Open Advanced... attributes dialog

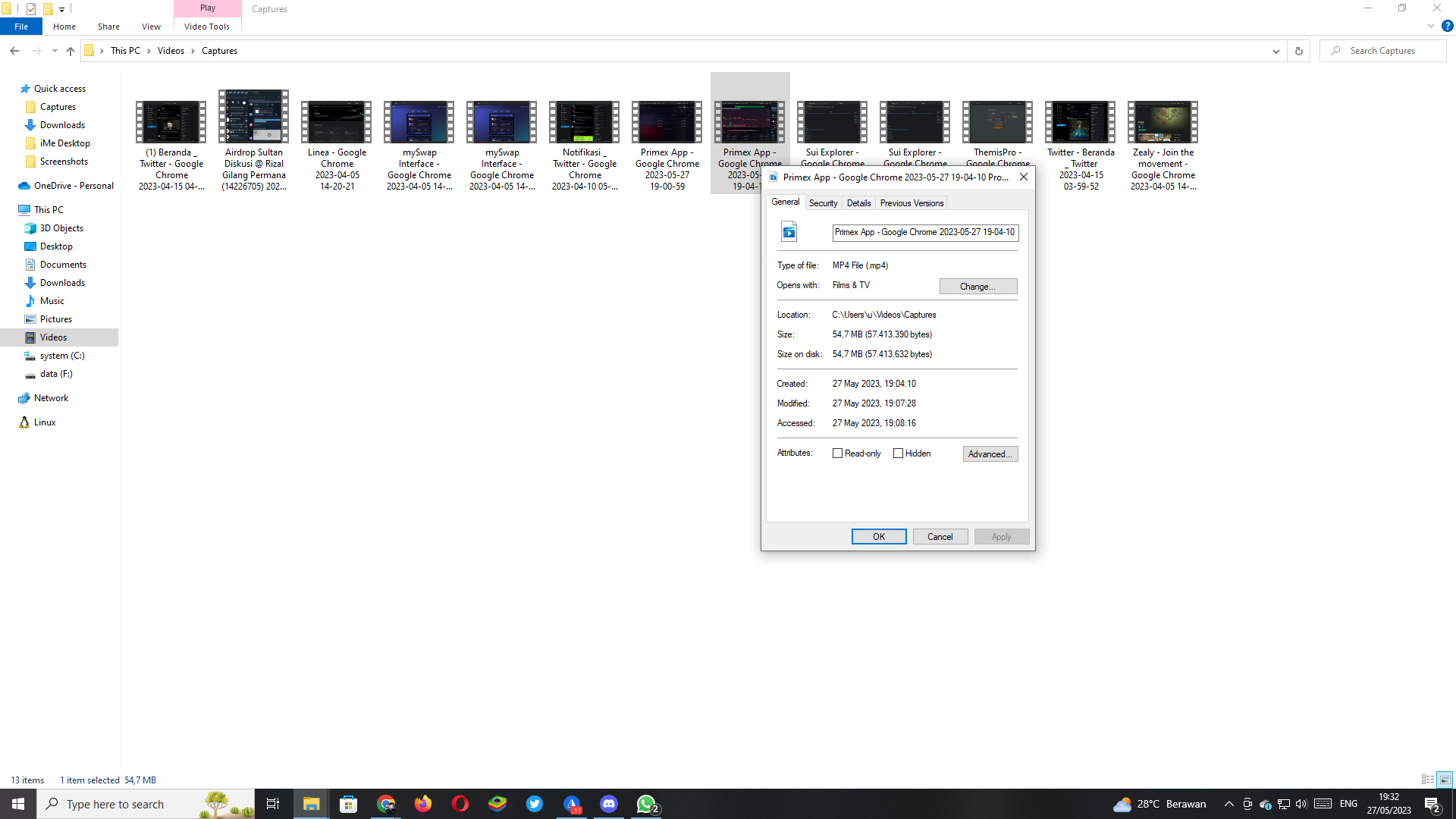click(x=990, y=454)
